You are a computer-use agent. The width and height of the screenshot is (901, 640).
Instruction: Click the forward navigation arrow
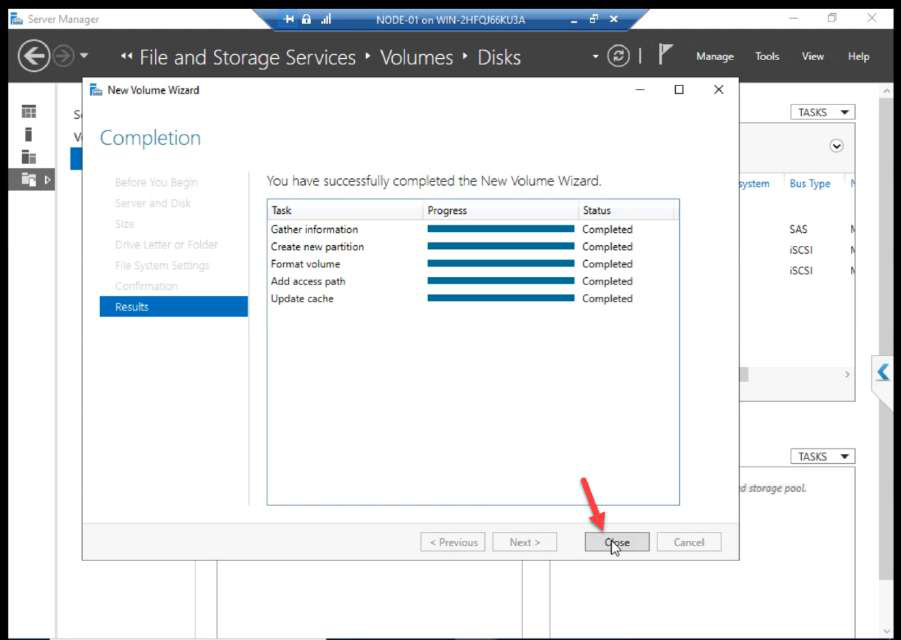pos(64,56)
